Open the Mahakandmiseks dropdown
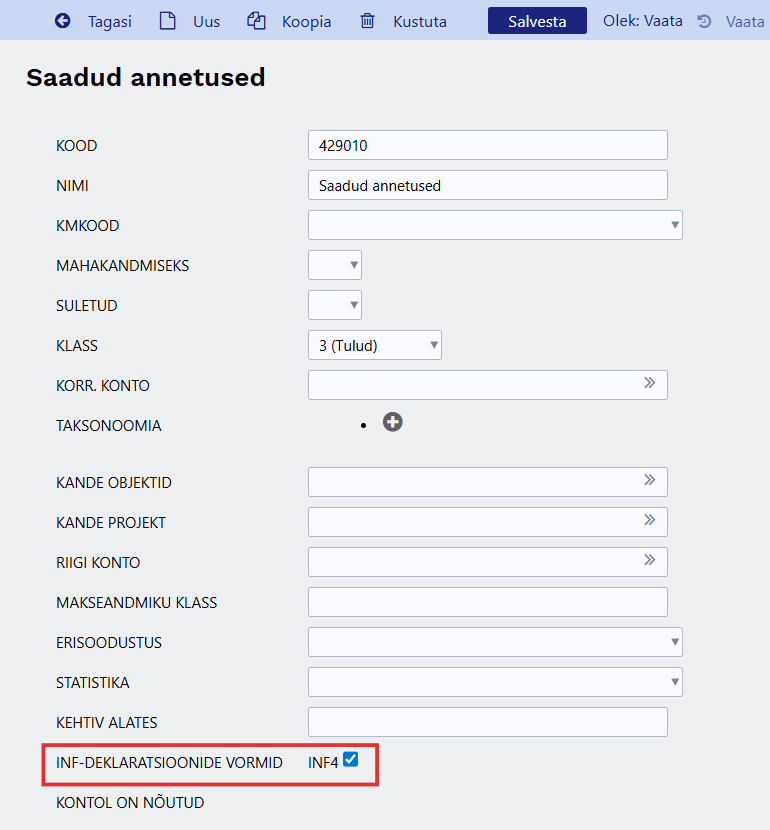 click(335, 265)
